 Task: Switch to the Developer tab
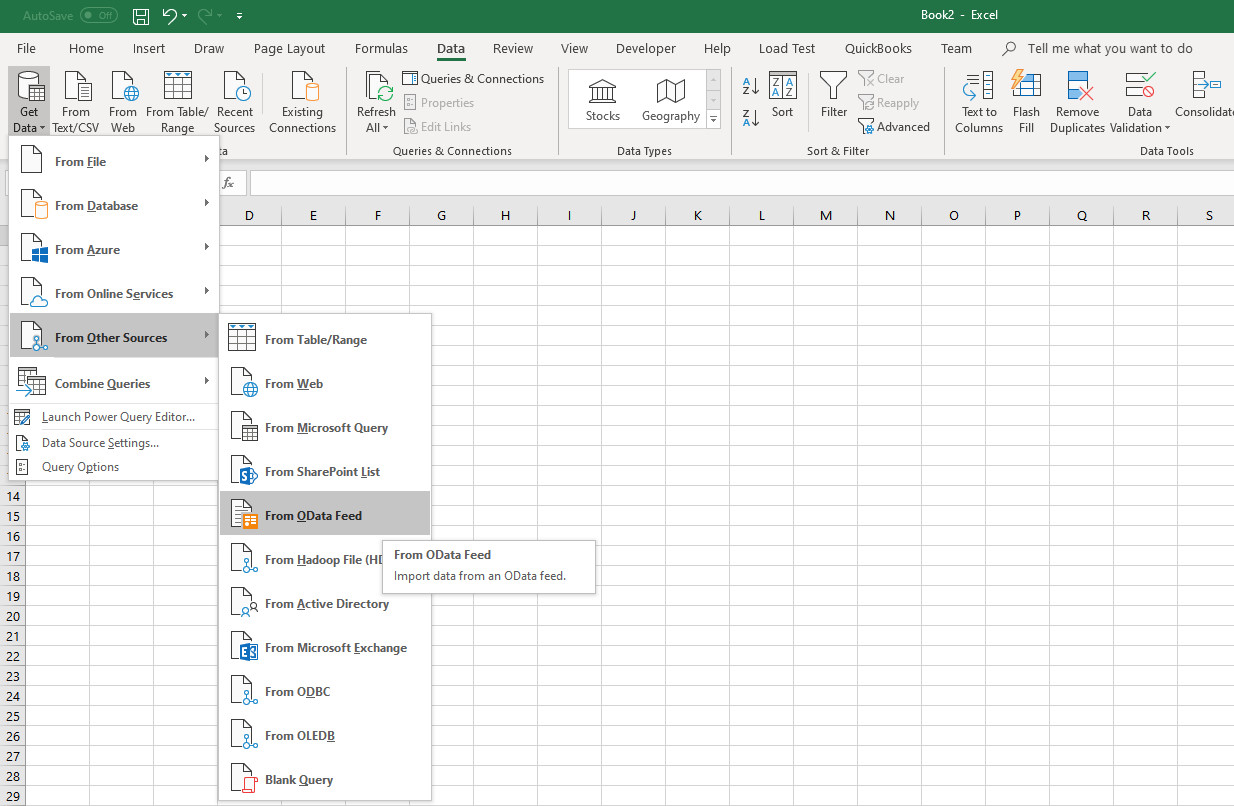coord(645,48)
